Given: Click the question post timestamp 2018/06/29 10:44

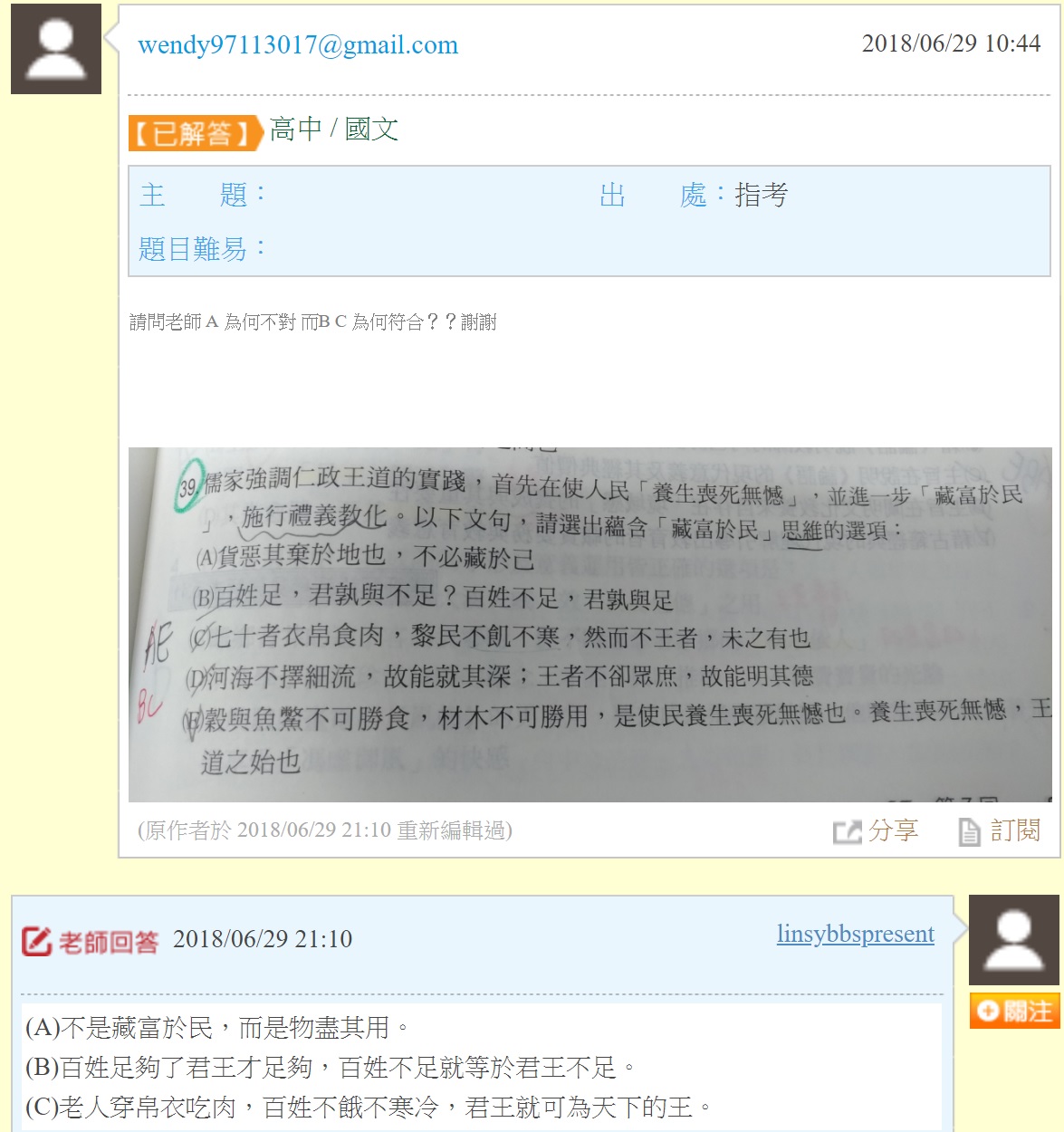Looking at the screenshot, I should 952,43.
